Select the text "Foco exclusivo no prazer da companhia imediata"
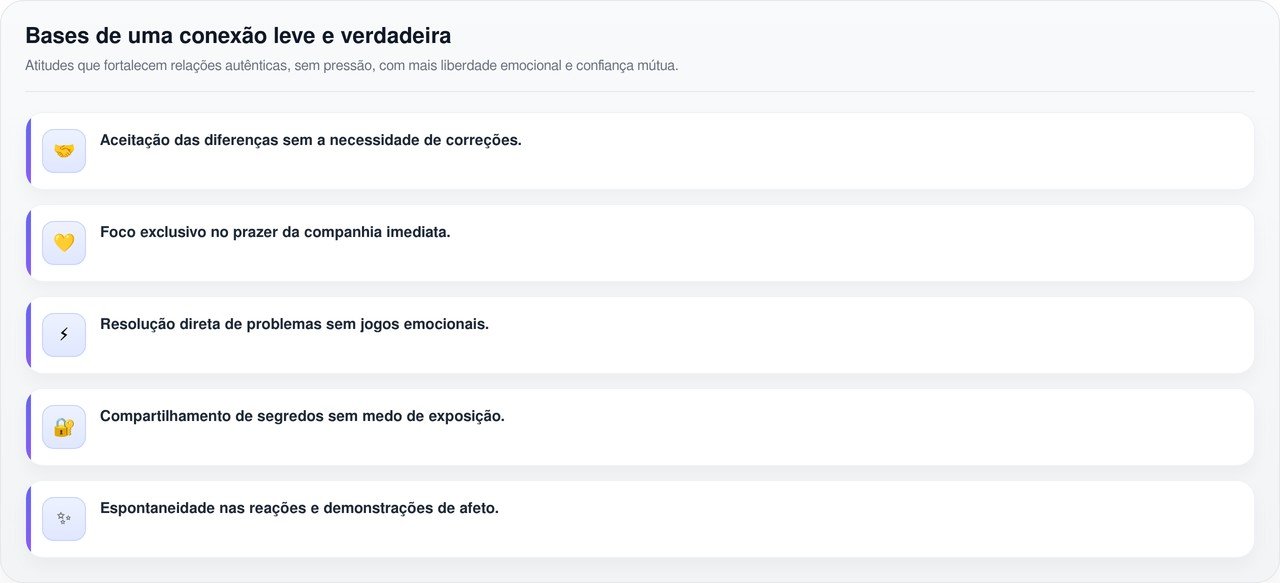Image resolution: width=1280 pixels, height=583 pixels. point(275,232)
